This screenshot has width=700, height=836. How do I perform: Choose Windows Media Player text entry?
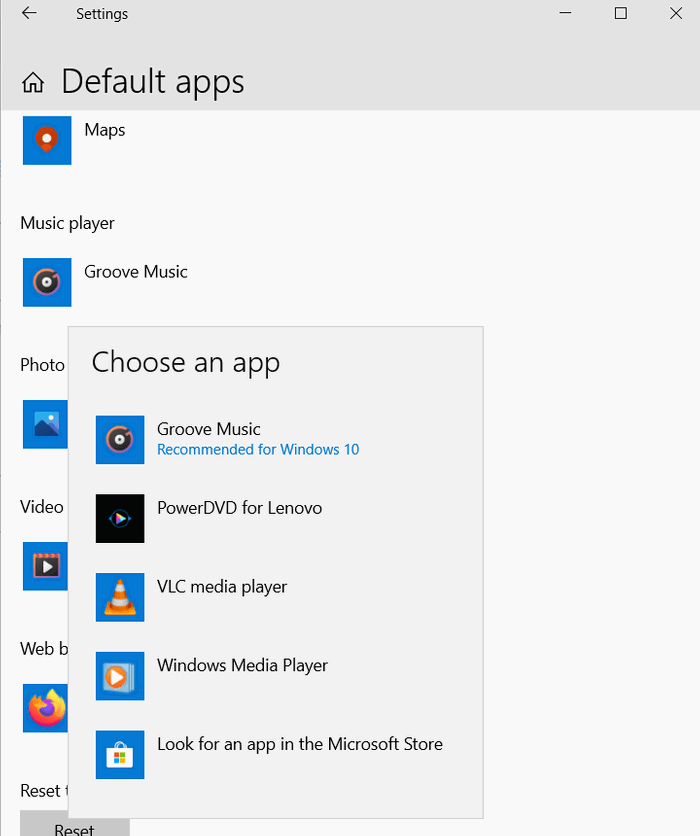242,665
